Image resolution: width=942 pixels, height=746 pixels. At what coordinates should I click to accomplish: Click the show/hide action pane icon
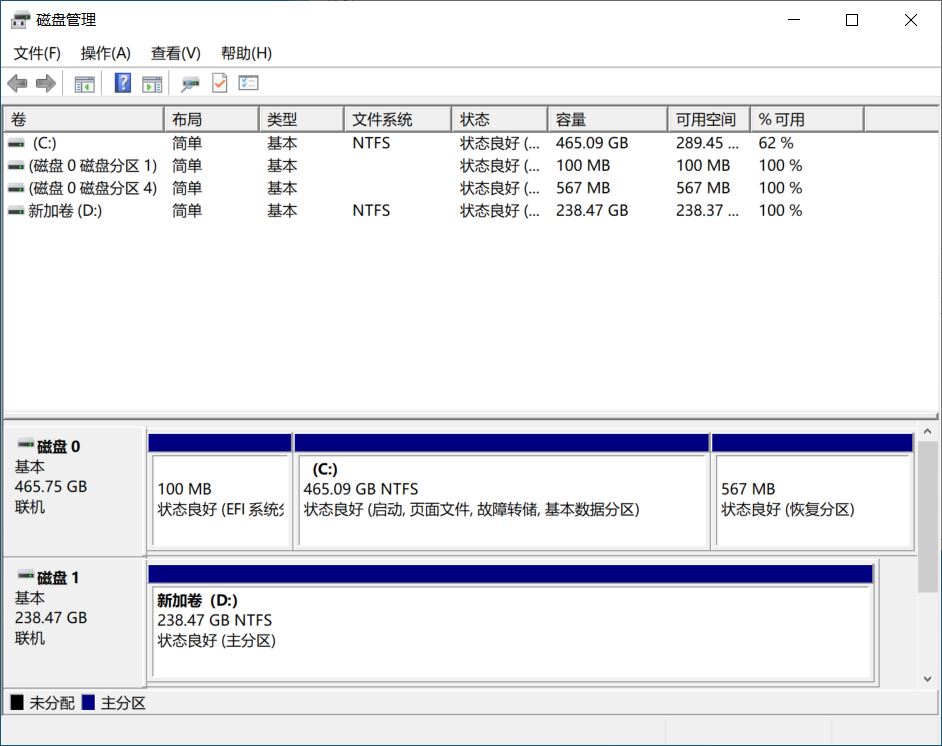click(152, 83)
